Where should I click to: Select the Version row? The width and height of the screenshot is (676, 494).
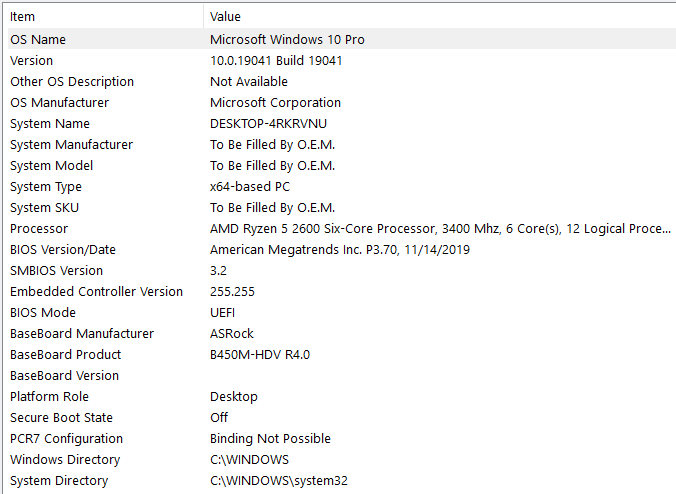32,61
